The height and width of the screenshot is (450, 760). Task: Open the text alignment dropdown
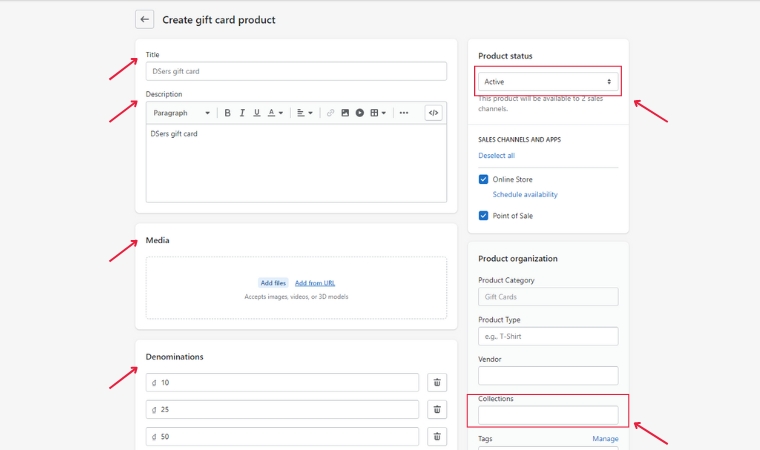[305, 113]
